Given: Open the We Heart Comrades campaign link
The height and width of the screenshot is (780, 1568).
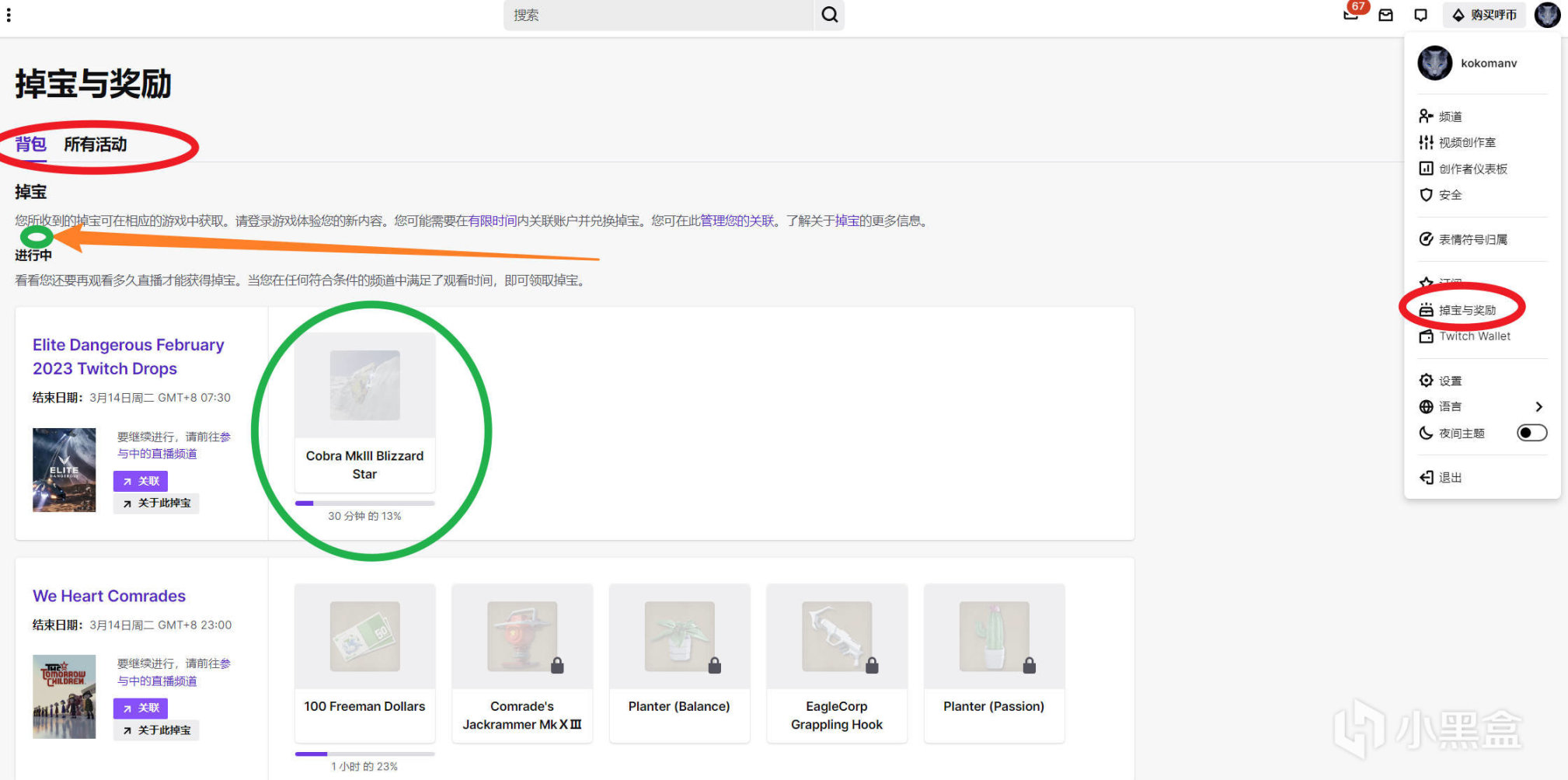Looking at the screenshot, I should click(x=109, y=596).
